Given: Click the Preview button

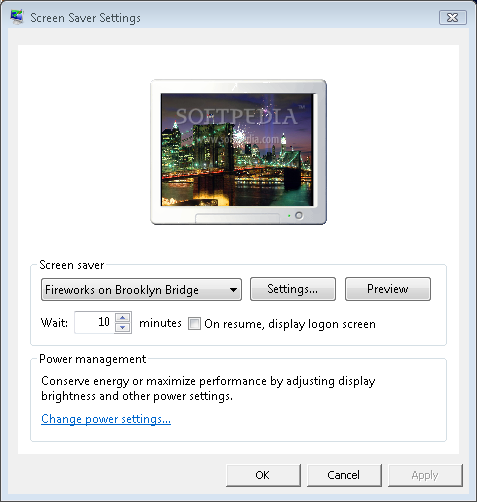Looking at the screenshot, I should [x=388, y=289].
